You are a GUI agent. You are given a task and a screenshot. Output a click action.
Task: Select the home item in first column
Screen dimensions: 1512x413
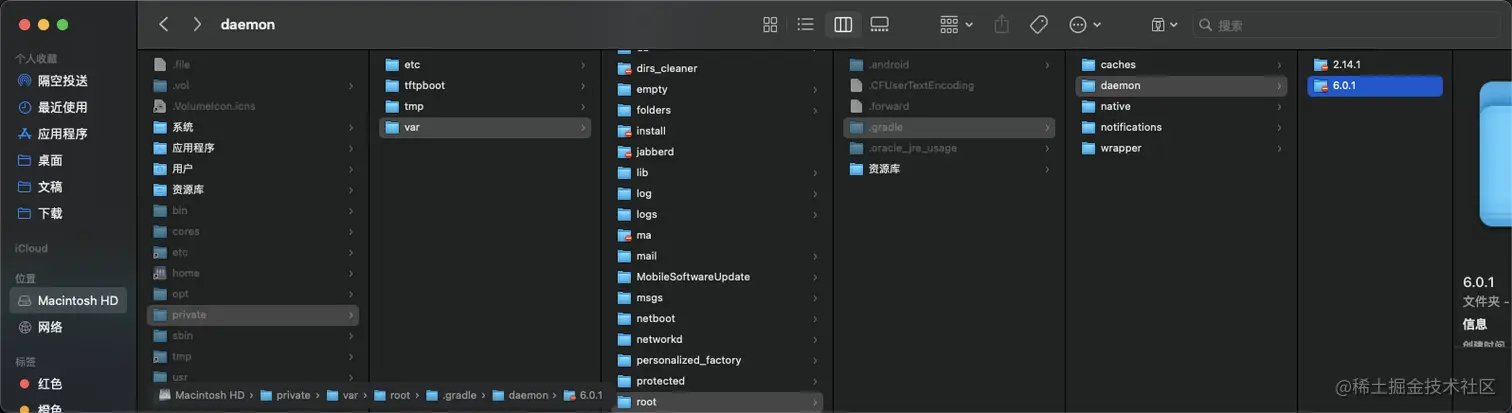253,273
